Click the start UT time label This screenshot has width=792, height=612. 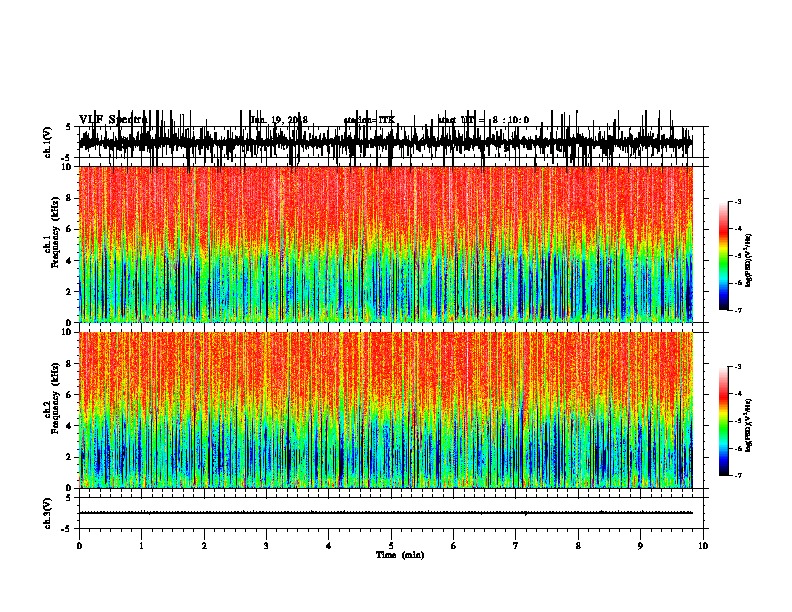(483, 120)
